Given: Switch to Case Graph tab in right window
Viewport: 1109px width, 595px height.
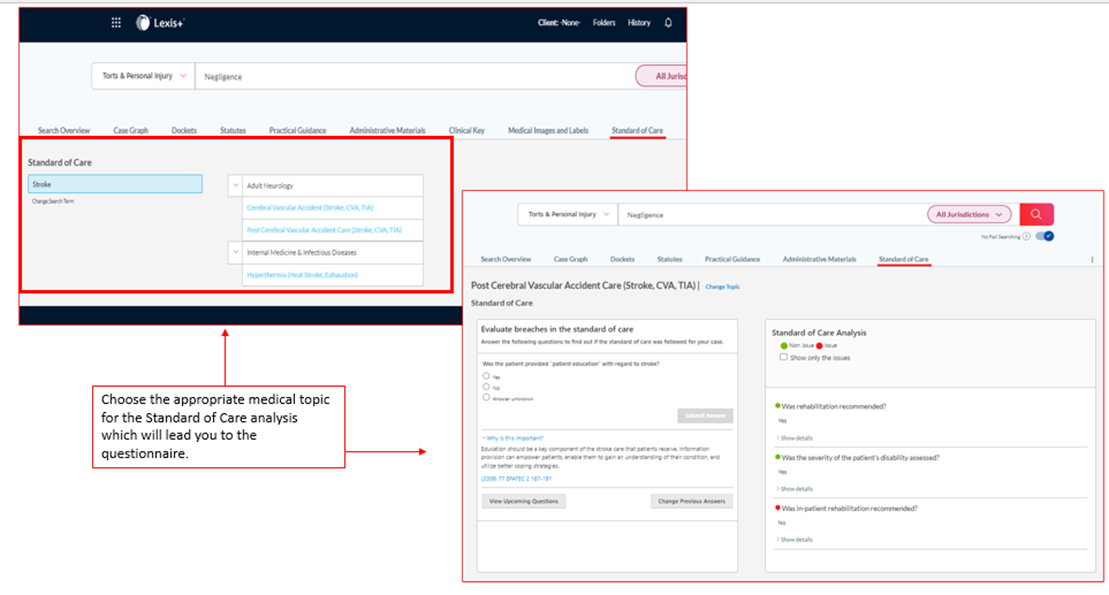Looking at the screenshot, I should pyautogui.click(x=571, y=260).
